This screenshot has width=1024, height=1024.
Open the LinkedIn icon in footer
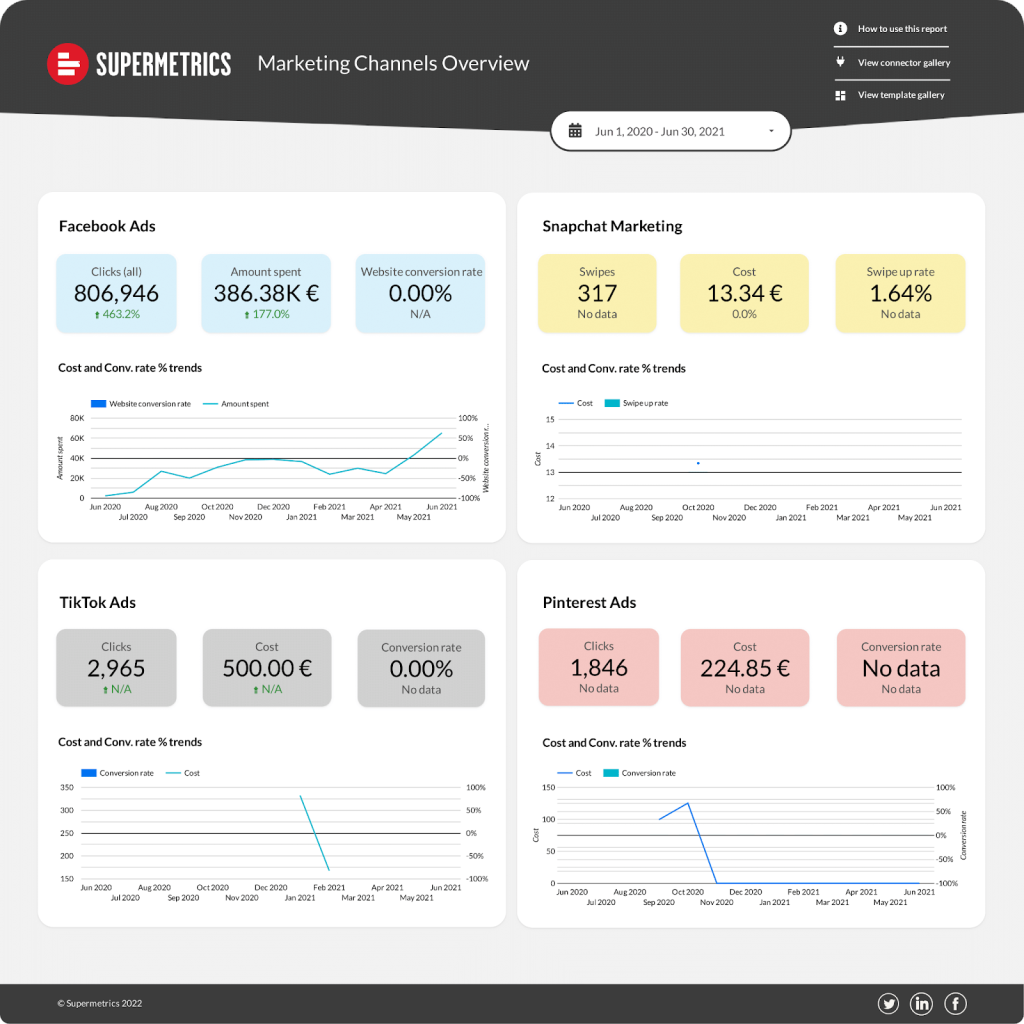pos(921,1003)
